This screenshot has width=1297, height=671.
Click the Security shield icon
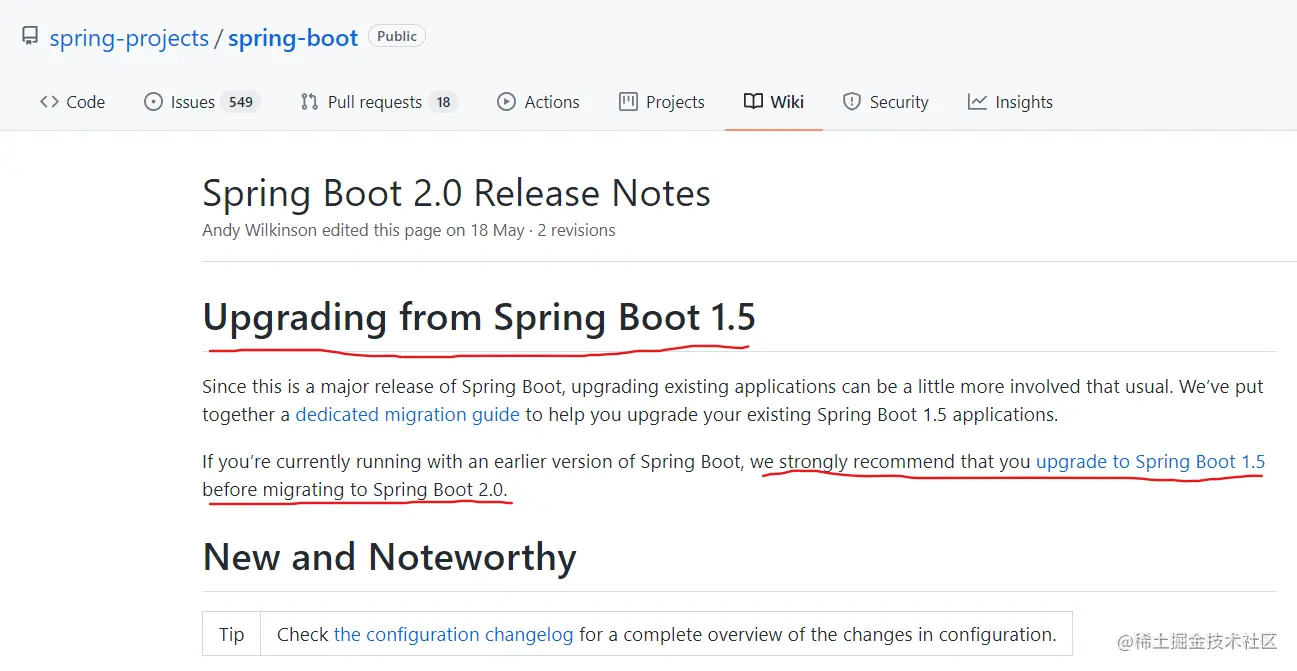coord(852,102)
